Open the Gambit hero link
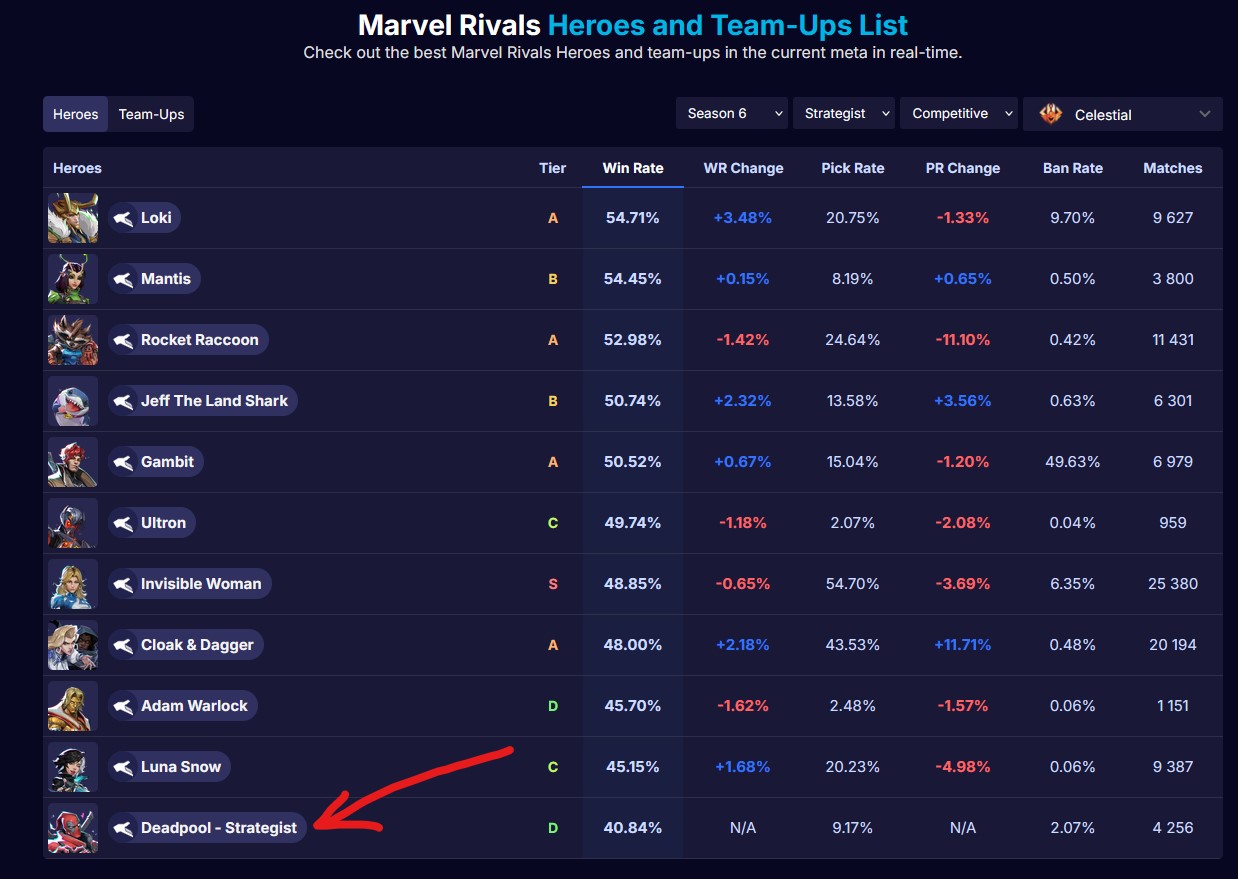Screen dimensions: 1238x879 (x=156, y=462)
